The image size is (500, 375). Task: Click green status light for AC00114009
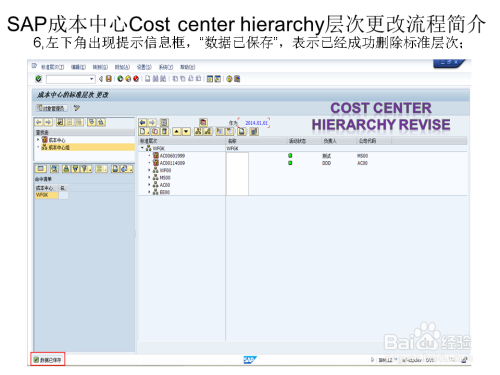(290, 163)
